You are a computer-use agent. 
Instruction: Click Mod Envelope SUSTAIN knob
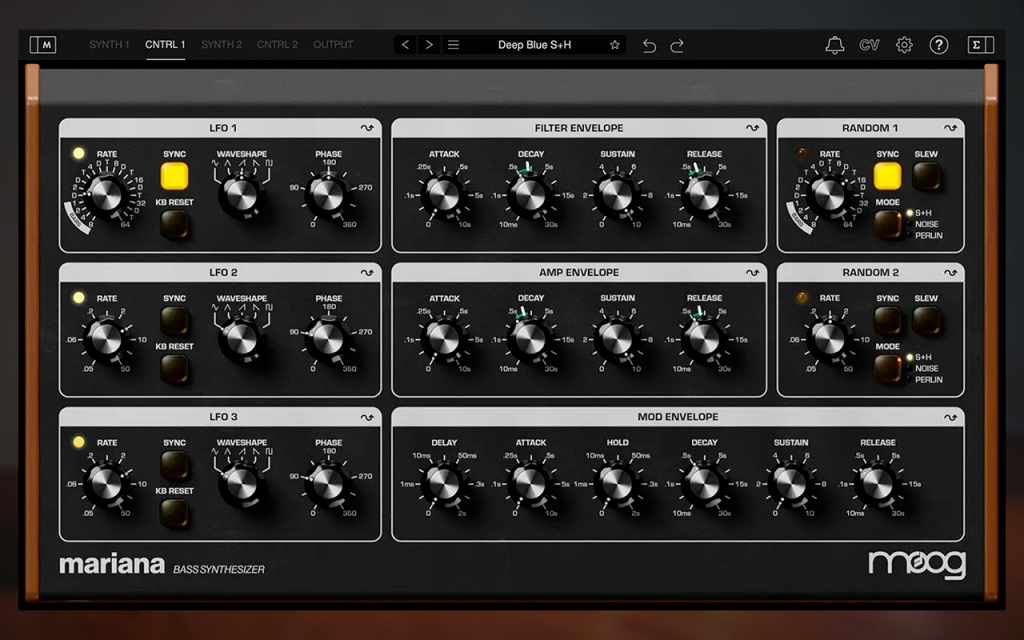click(791, 483)
